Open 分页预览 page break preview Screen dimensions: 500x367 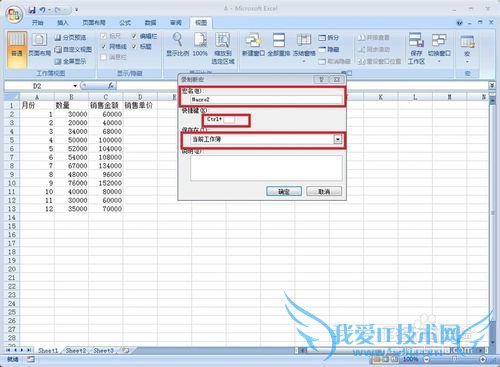point(70,37)
